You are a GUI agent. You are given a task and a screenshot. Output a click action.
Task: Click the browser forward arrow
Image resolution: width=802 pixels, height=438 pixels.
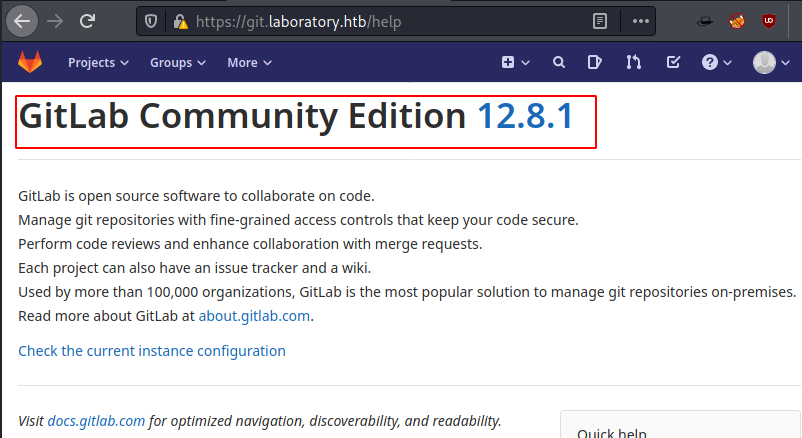click(x=55, y=21)
